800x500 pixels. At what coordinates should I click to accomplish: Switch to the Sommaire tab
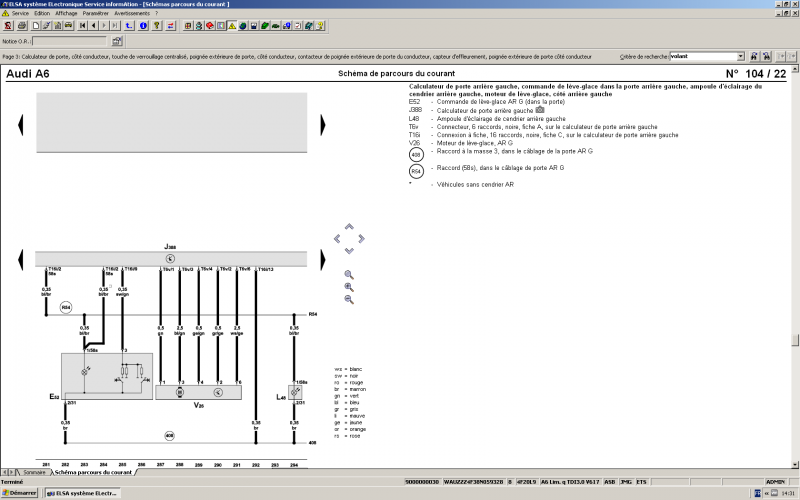pyautogui.click(x=34, y=472)
